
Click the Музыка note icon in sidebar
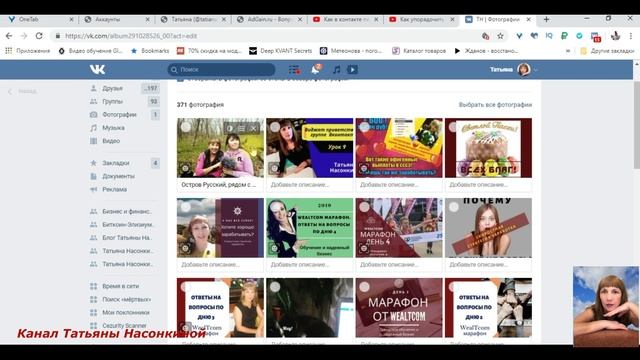(x=93, y=128)
